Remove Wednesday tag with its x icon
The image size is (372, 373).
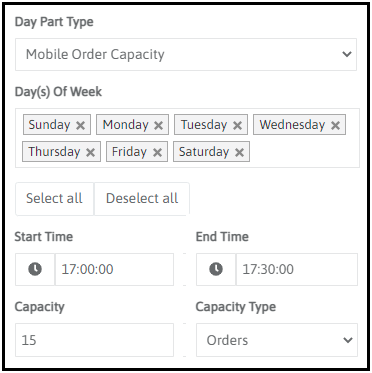(335, 125)
